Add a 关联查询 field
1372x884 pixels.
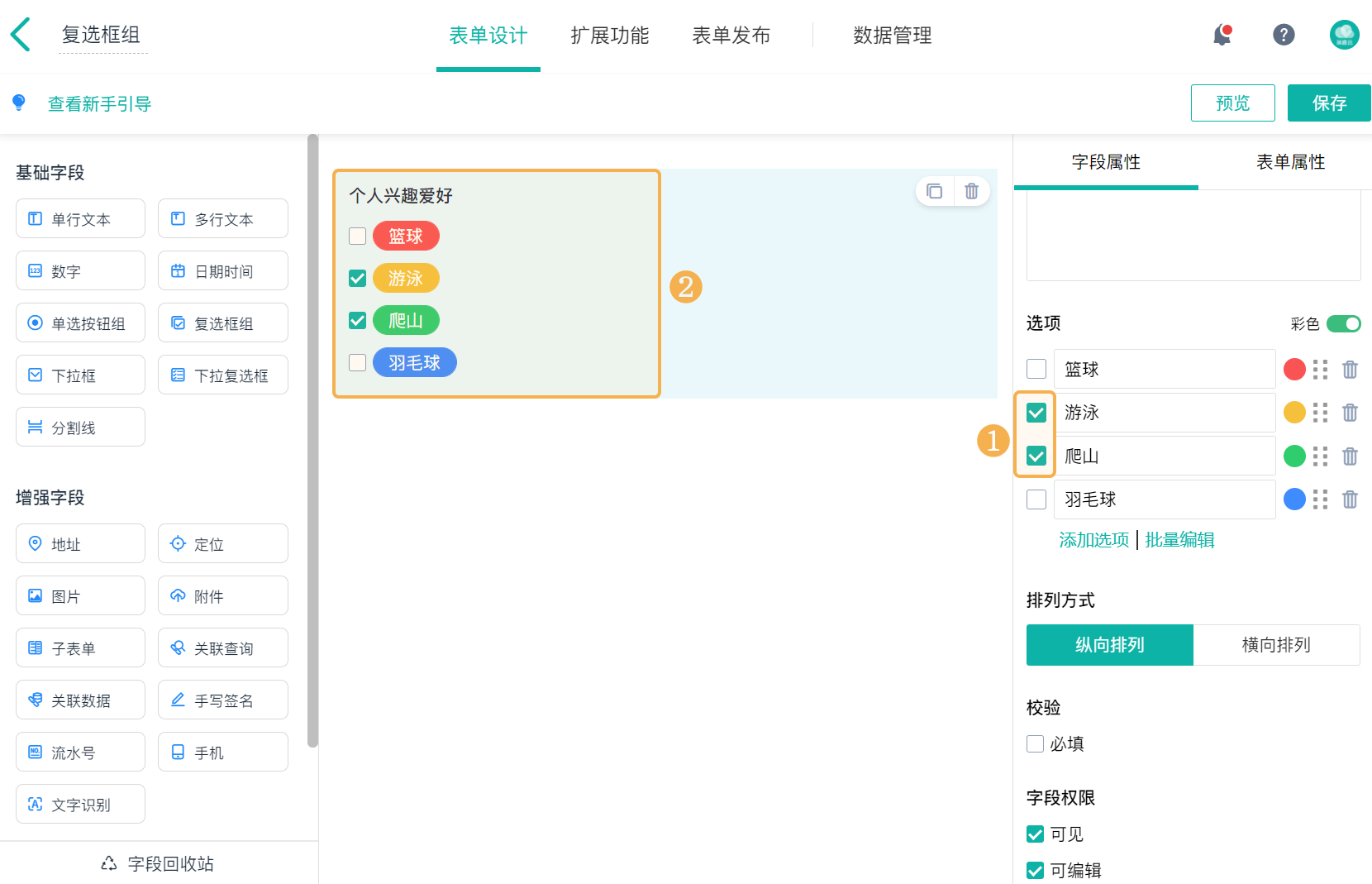pyautogui.click(x=223, y=647)
